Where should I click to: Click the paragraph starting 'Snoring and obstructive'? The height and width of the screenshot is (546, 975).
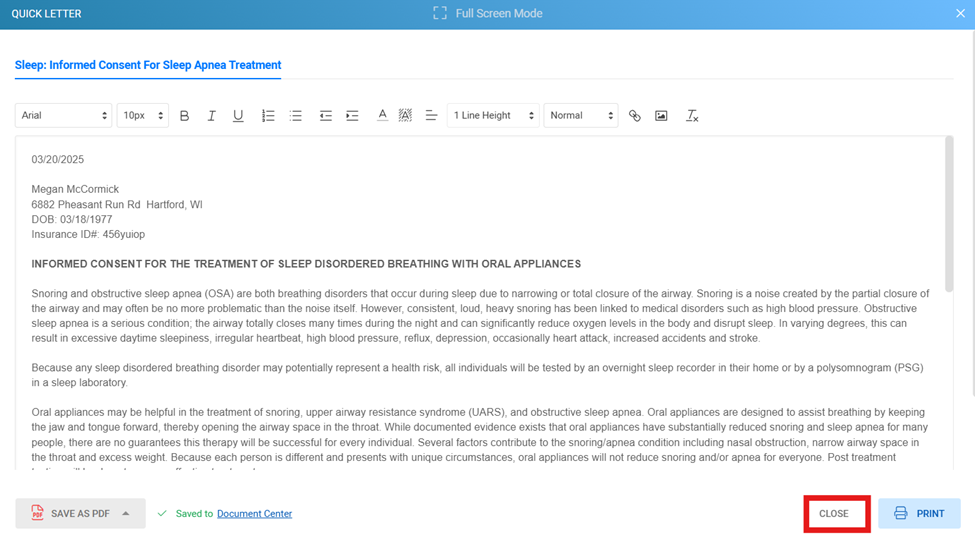click(480, 316)
